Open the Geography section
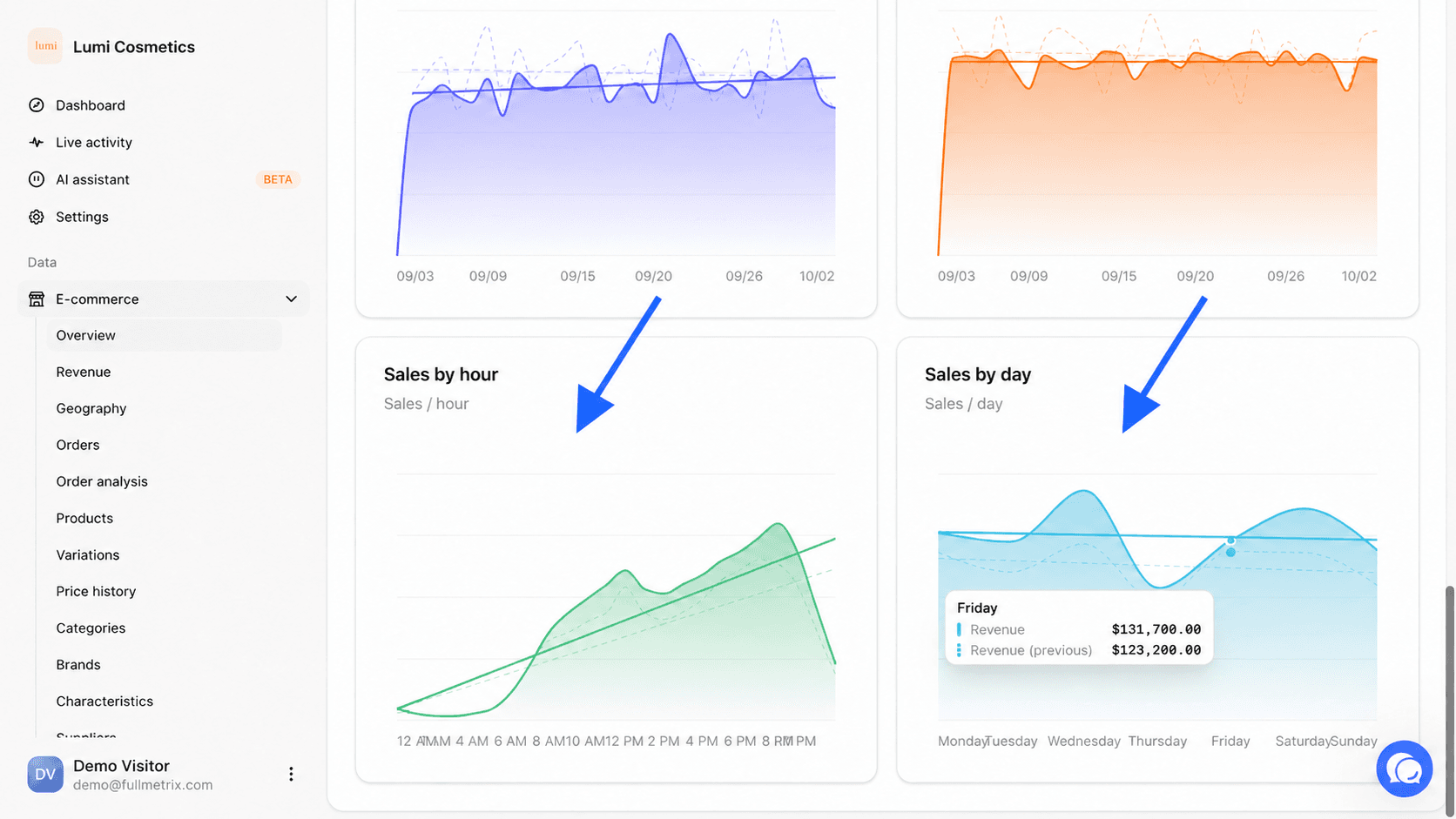This screenshot has width=1456, height=819. coord(91,408)
